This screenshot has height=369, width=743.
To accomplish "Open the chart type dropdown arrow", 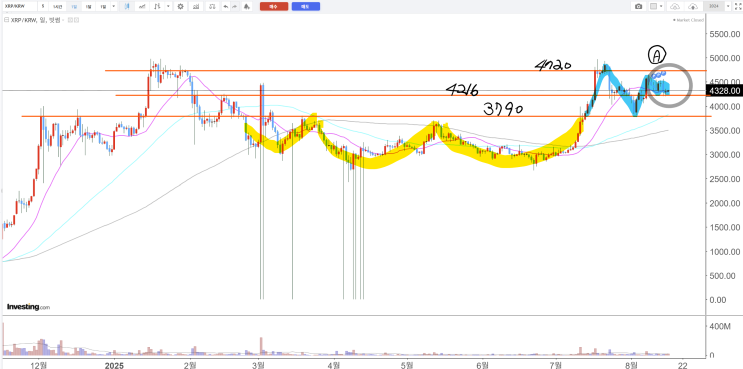I will [168, 6].
